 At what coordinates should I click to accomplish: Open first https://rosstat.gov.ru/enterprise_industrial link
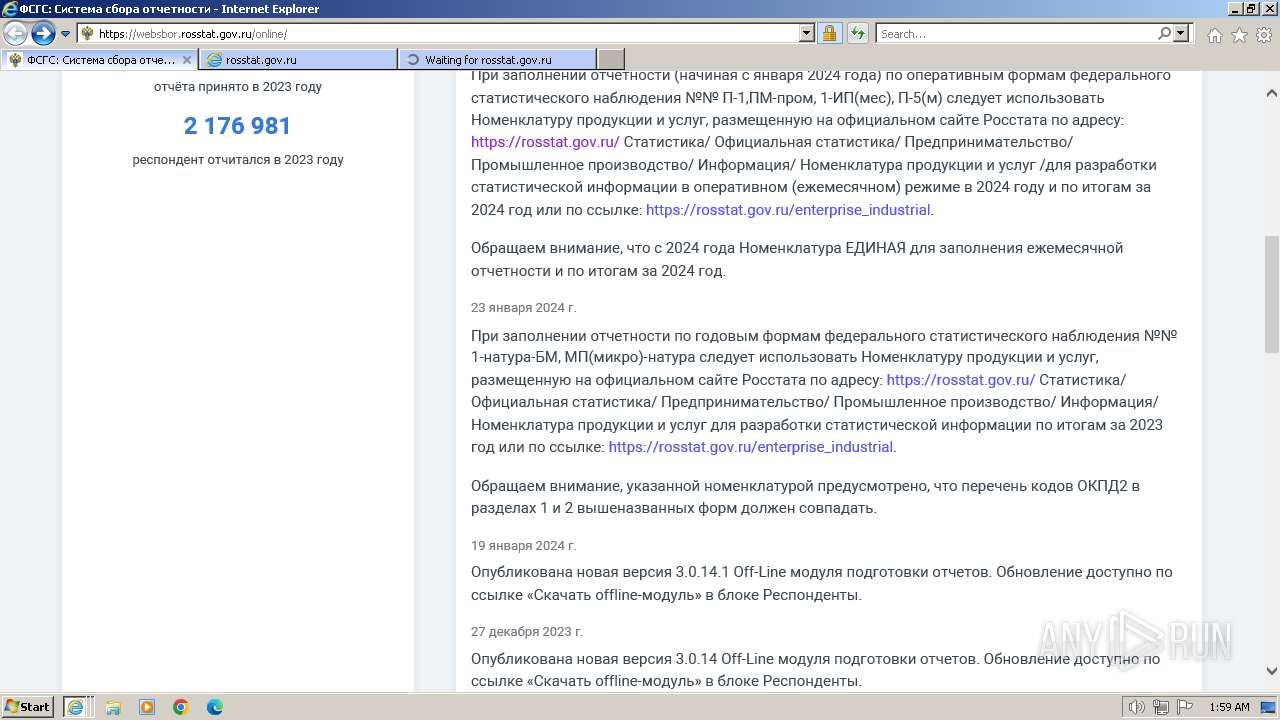pos(788,210)
